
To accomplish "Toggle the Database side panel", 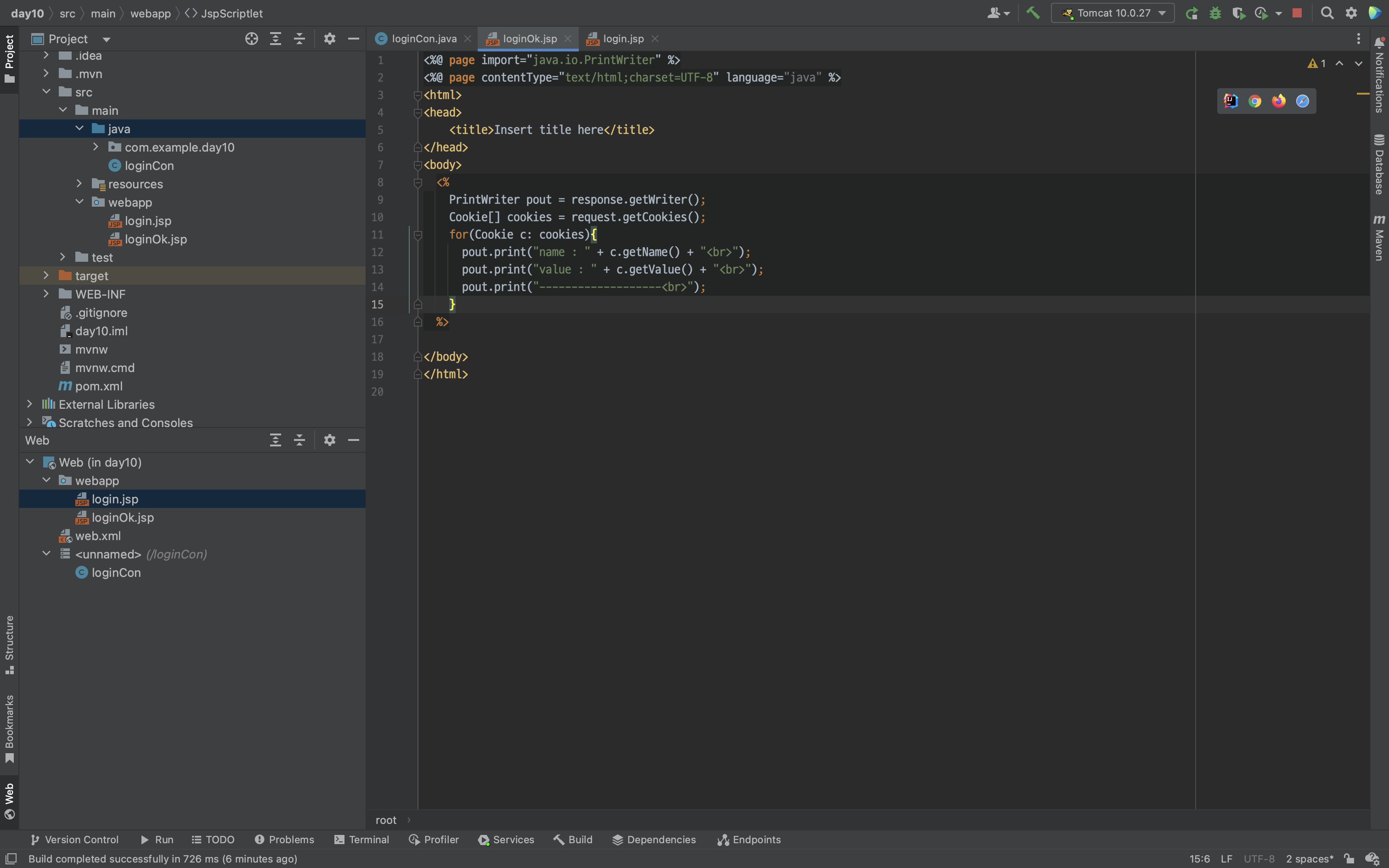I will coord(1379,164).
